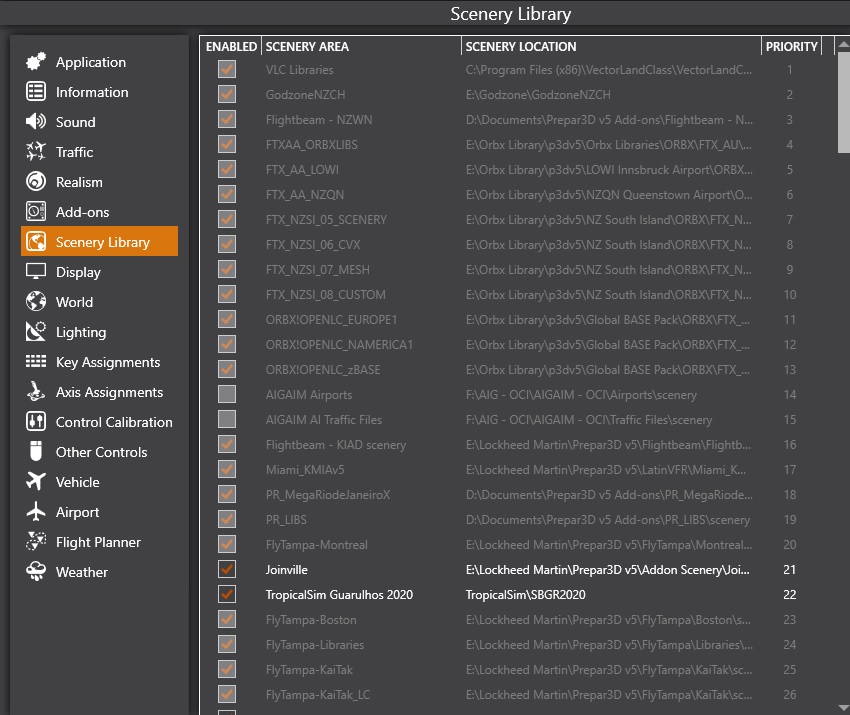Click the Control Calibration sliders icon
Image resolution: width=850 pixels, height=715 pixels.
click(x=36, y=422)
